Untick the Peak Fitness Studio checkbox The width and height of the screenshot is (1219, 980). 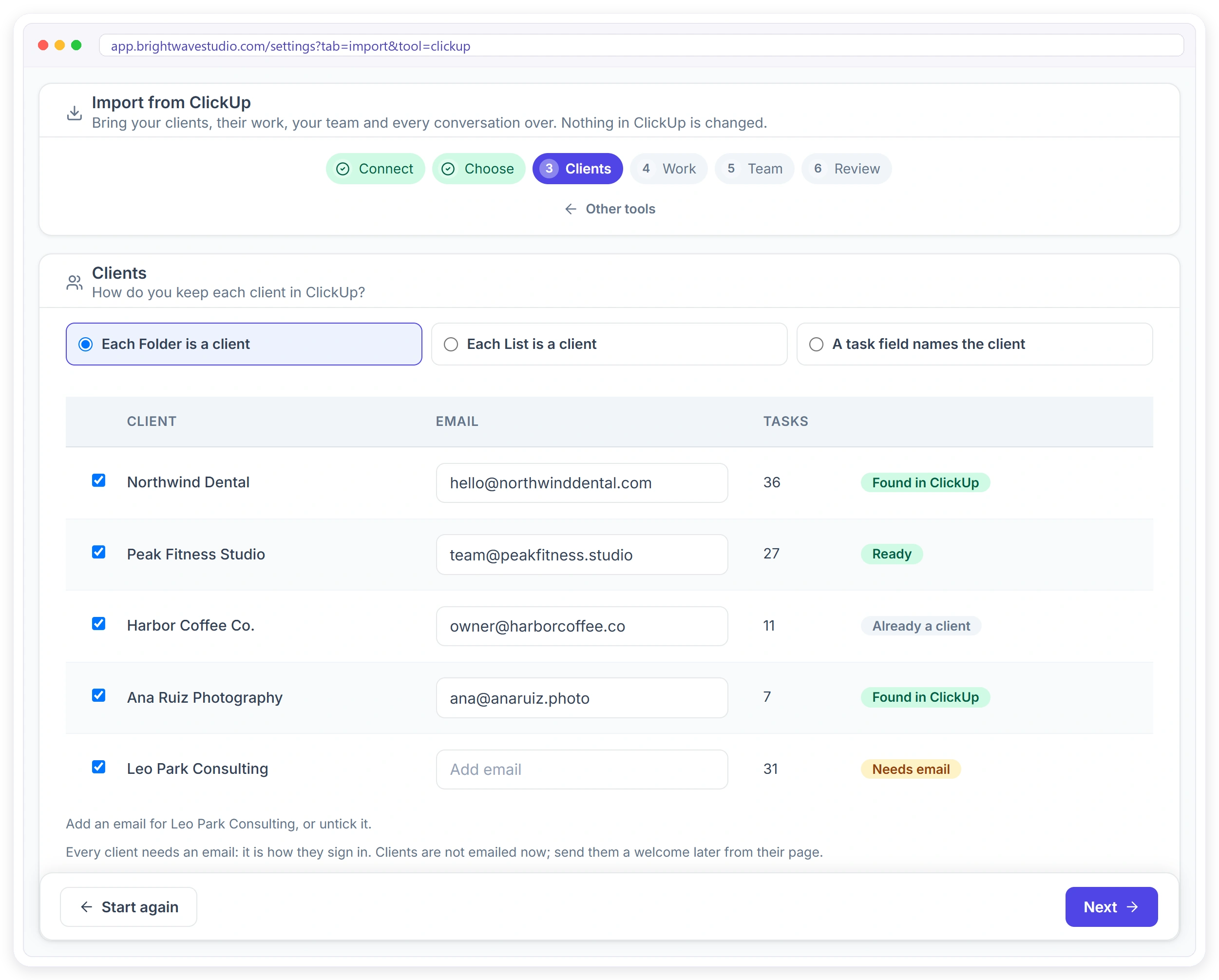[98, 552]
